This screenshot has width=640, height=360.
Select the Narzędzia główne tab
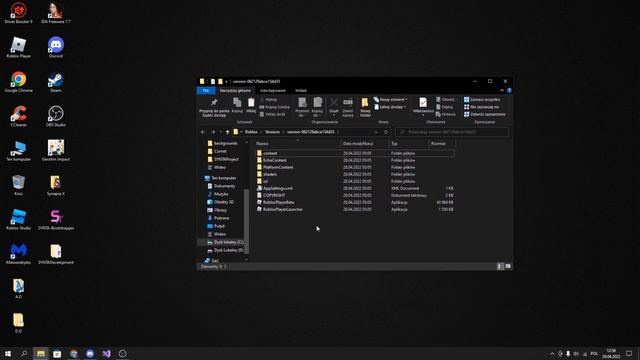tap(235, 91)
